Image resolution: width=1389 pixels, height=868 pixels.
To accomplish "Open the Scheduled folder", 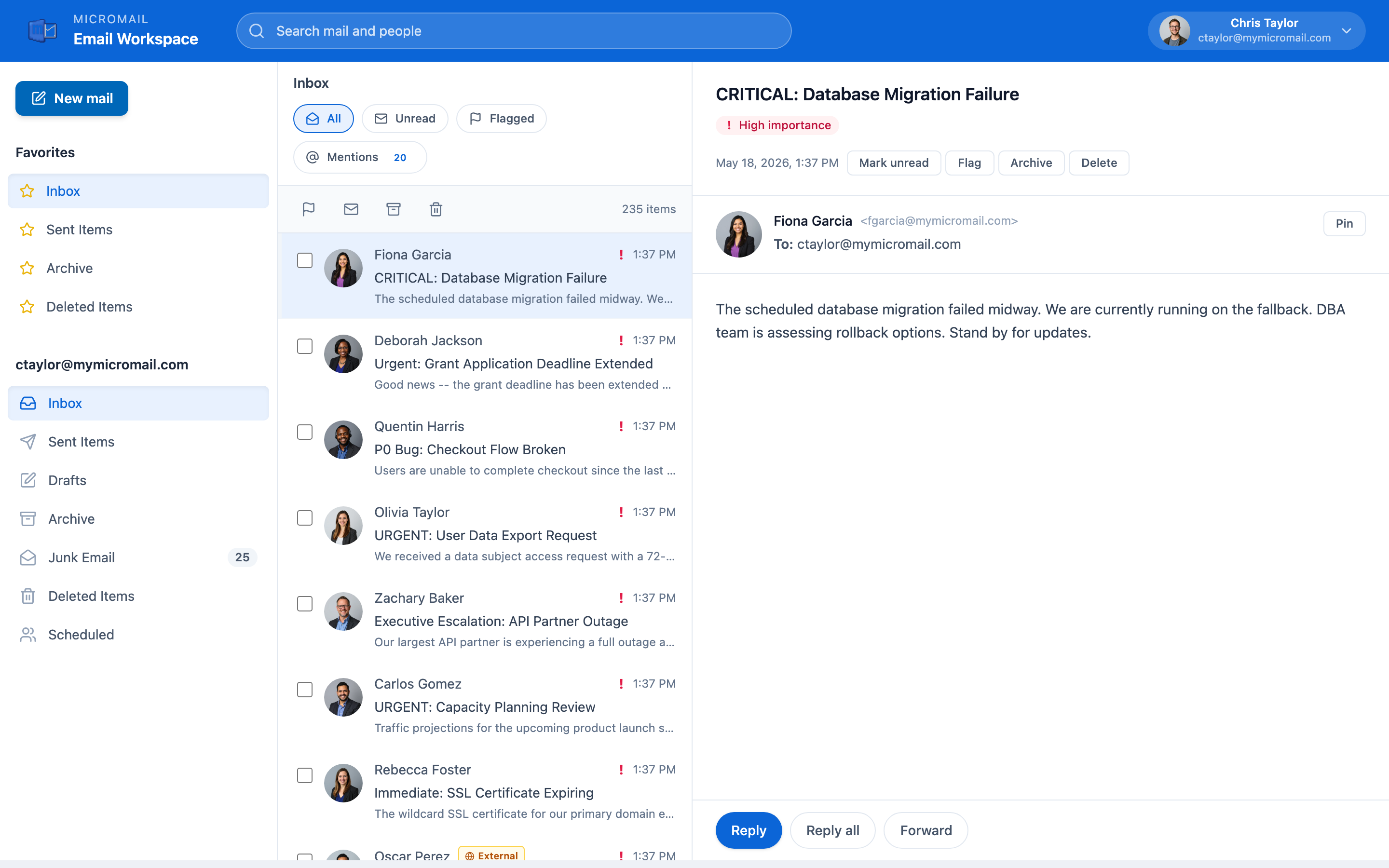I will (138, 634).
